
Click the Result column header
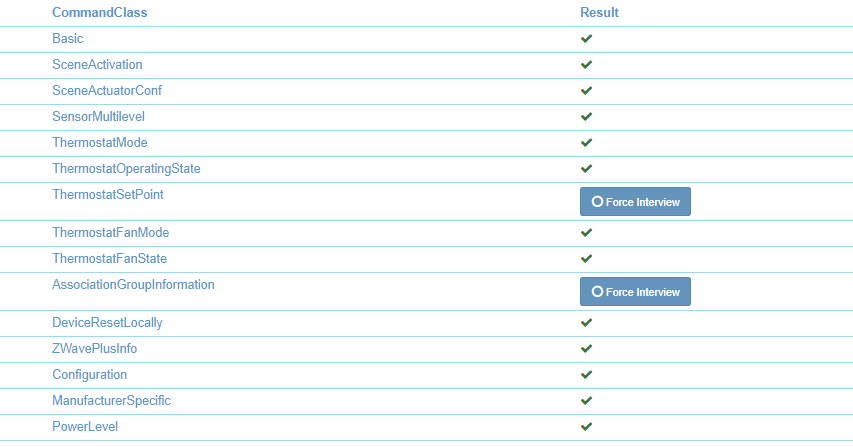[x=599, y=13]
